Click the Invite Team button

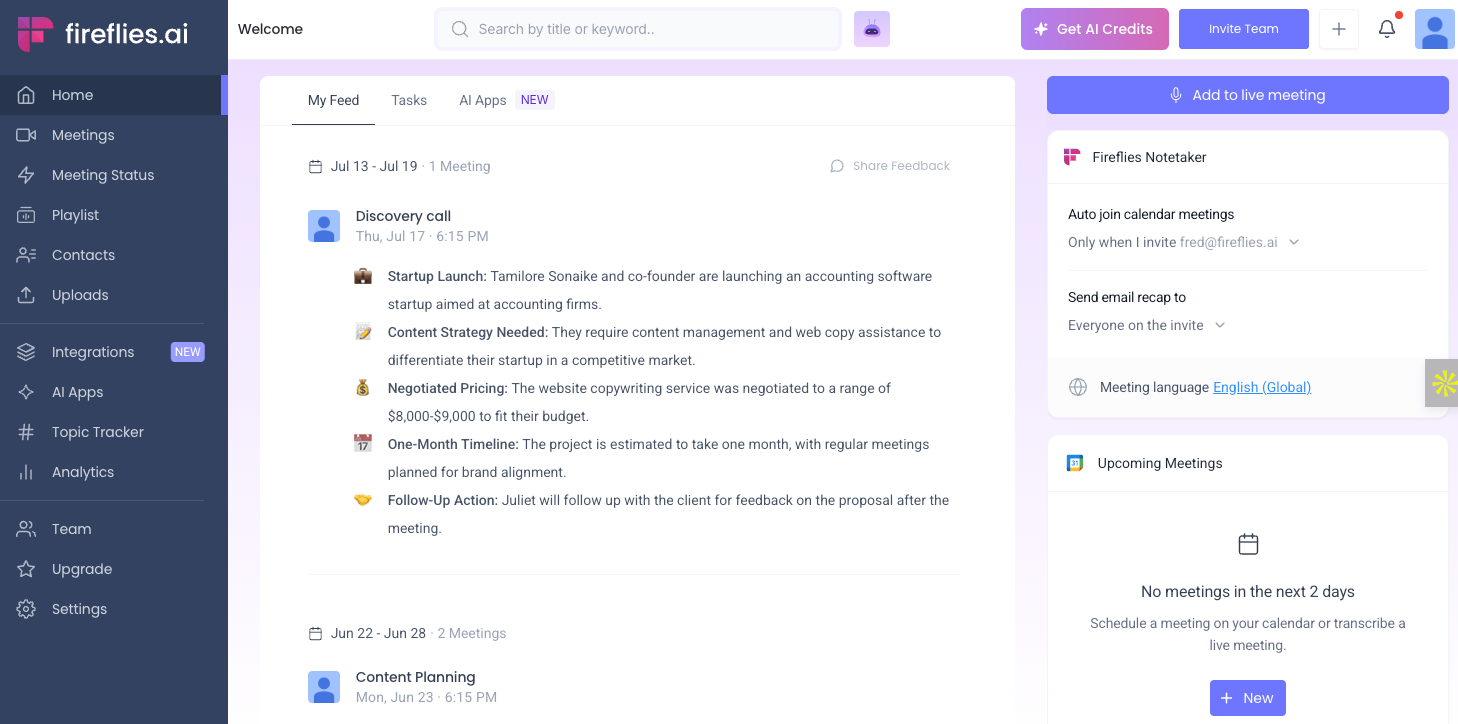pyautogui.click(x=1244, y=29)
